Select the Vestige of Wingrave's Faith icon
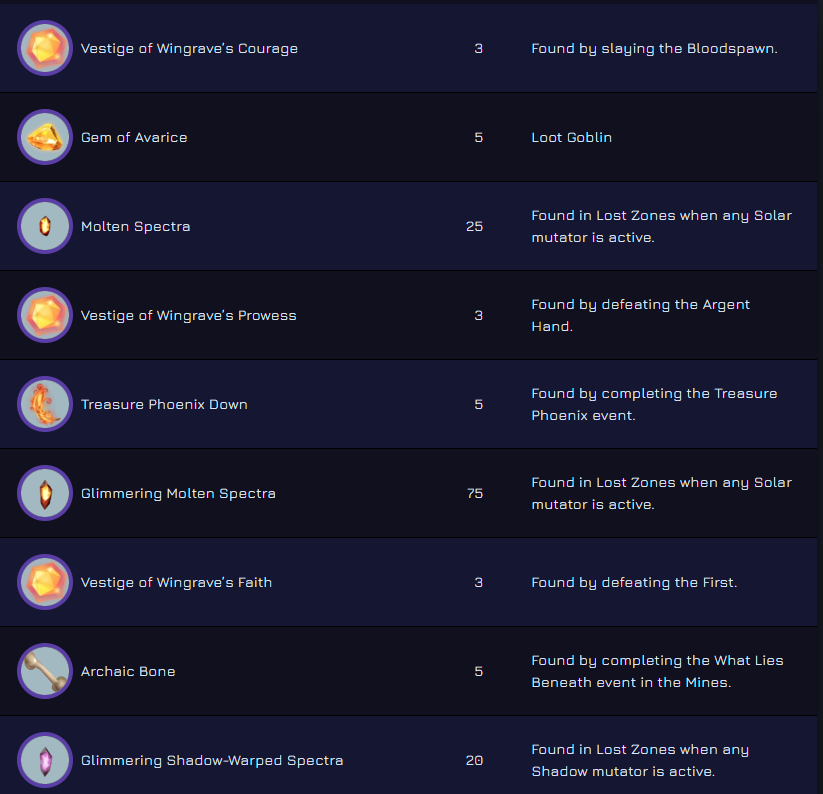The image size is (823, 794). (45, 582)
